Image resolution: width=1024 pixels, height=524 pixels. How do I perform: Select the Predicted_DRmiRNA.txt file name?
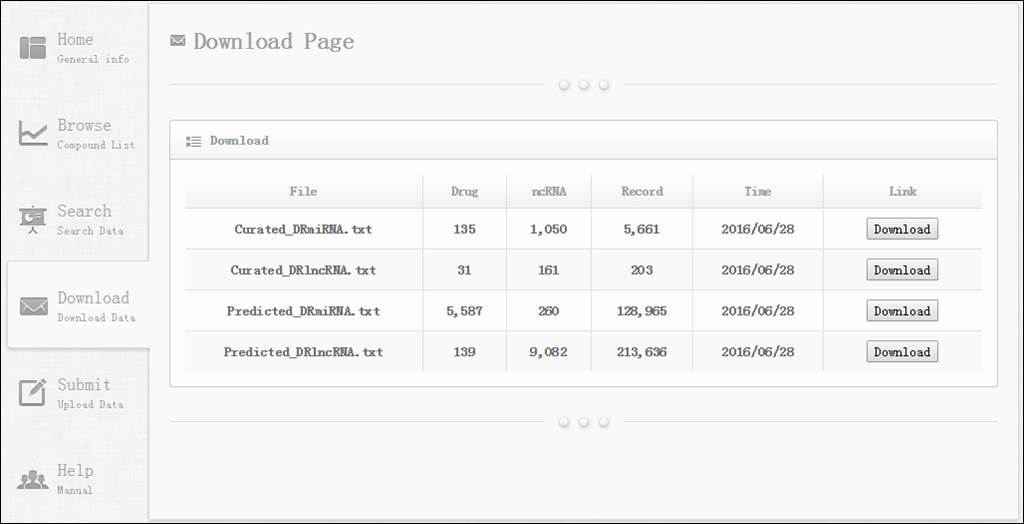point(304,311)
